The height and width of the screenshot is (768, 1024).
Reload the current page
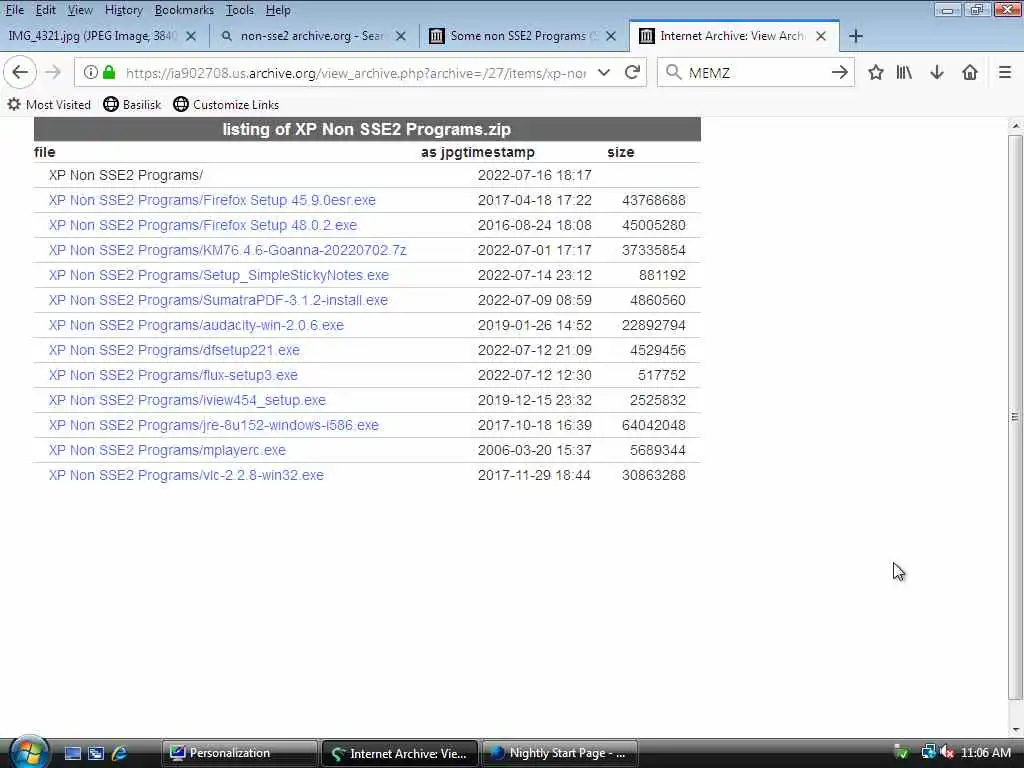pos(632,72)
